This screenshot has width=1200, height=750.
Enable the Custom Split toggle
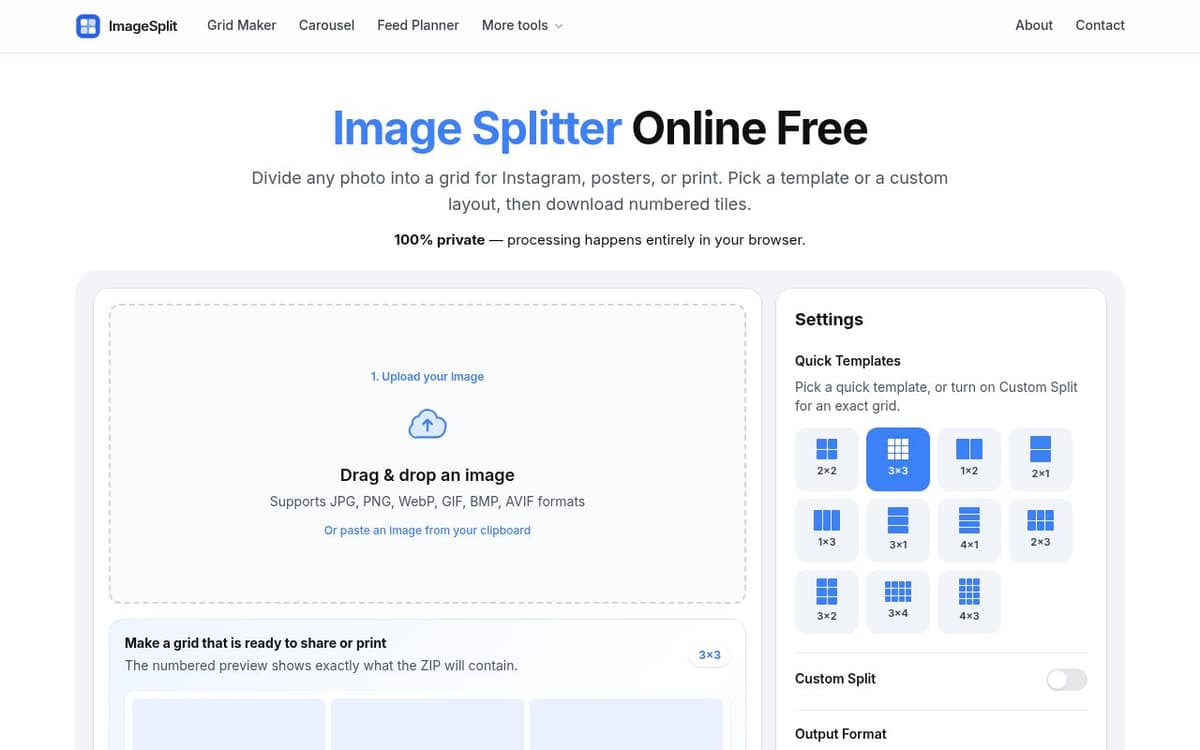point(1066,680)
